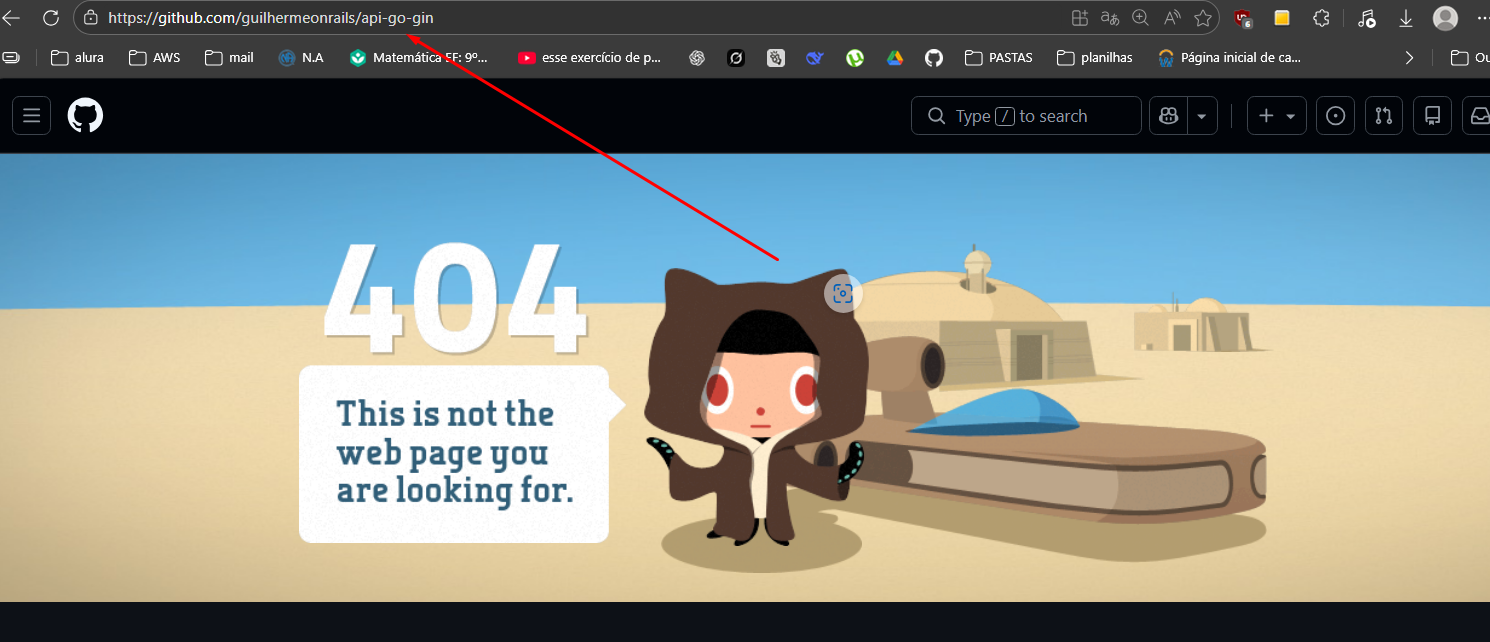Click the zoom magnifier icon in address bar

click(1140, 18)
